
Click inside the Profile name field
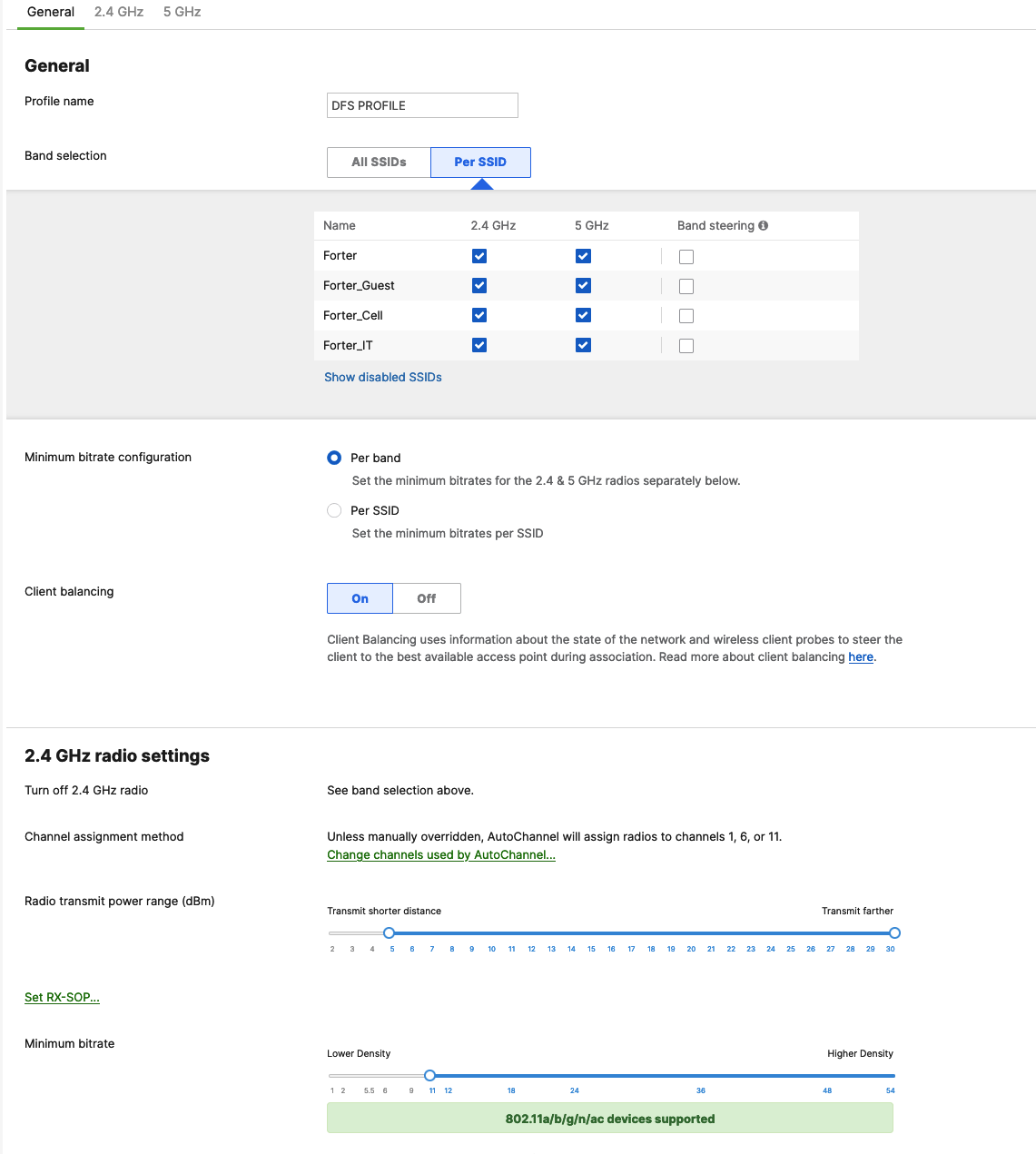(421, 105)
